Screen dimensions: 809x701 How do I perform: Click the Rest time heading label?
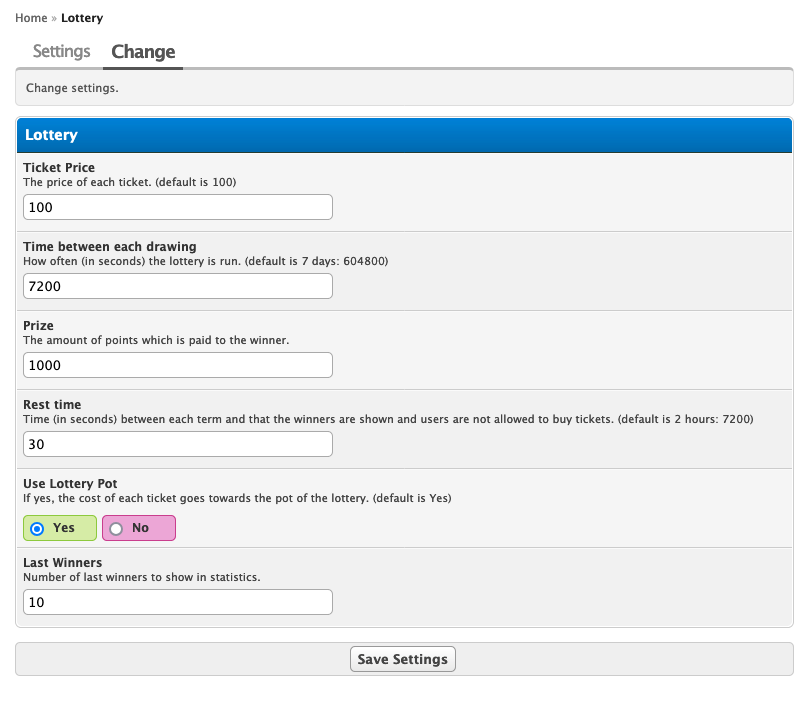tap(52, 404)
